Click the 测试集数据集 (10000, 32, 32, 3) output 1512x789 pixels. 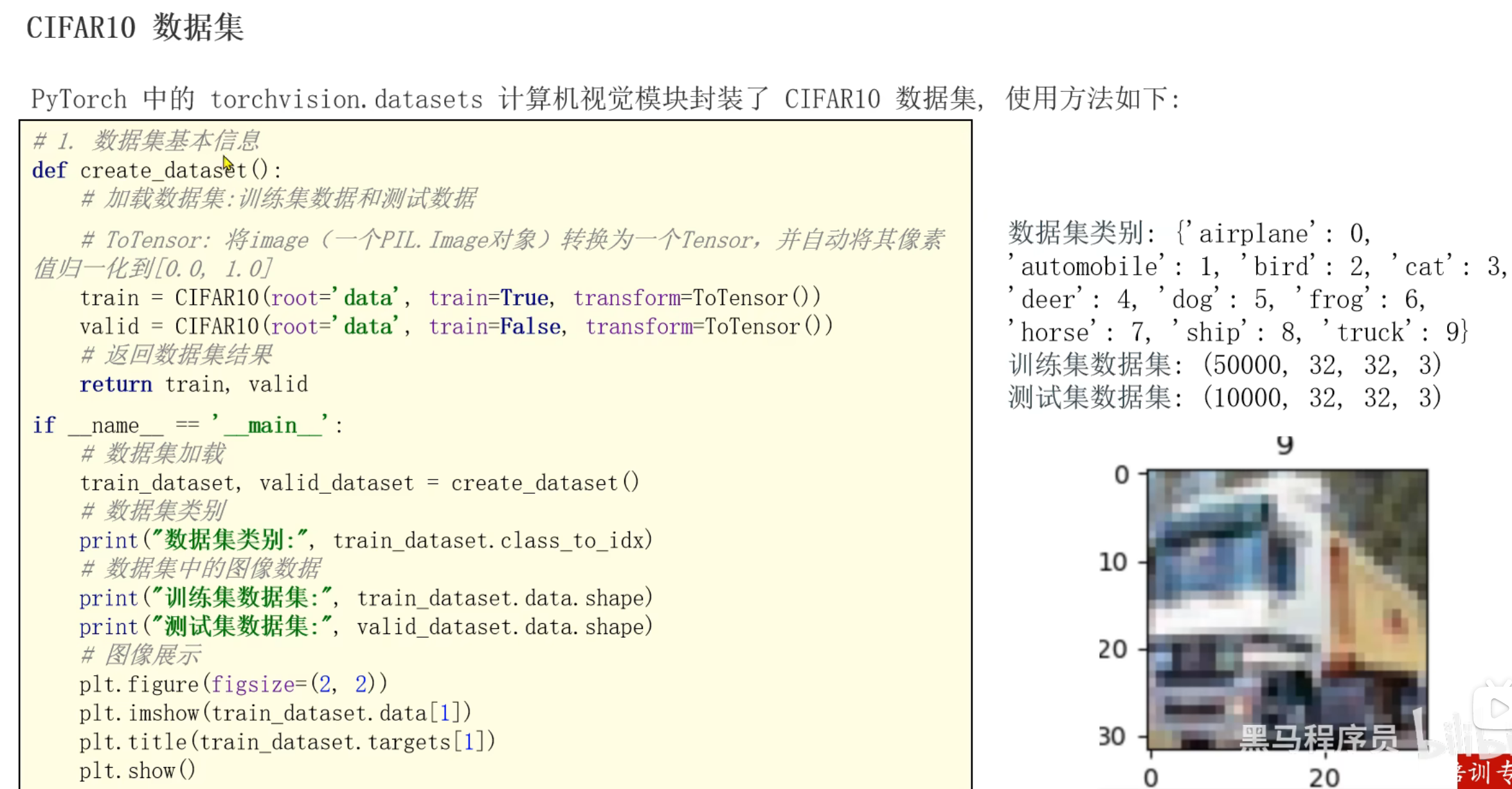[1225, 398]
